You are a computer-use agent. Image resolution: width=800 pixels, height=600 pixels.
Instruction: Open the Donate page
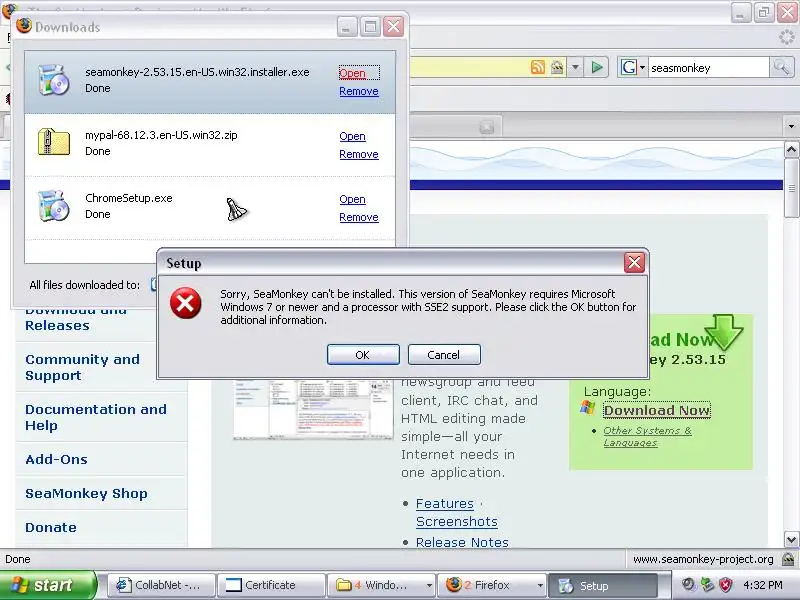pyautogui.click(x=51, y=527)
